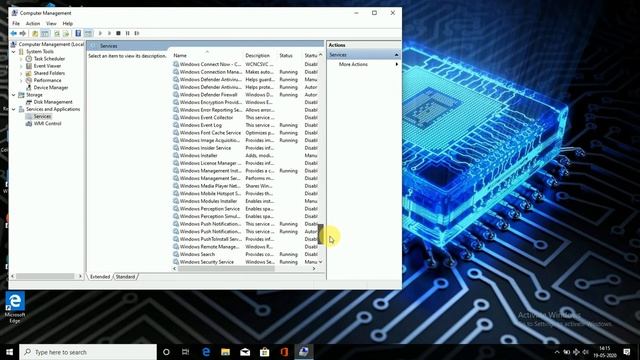The image size is (640, 360).
Task: Sort by the Status column header
Action: 286,56
